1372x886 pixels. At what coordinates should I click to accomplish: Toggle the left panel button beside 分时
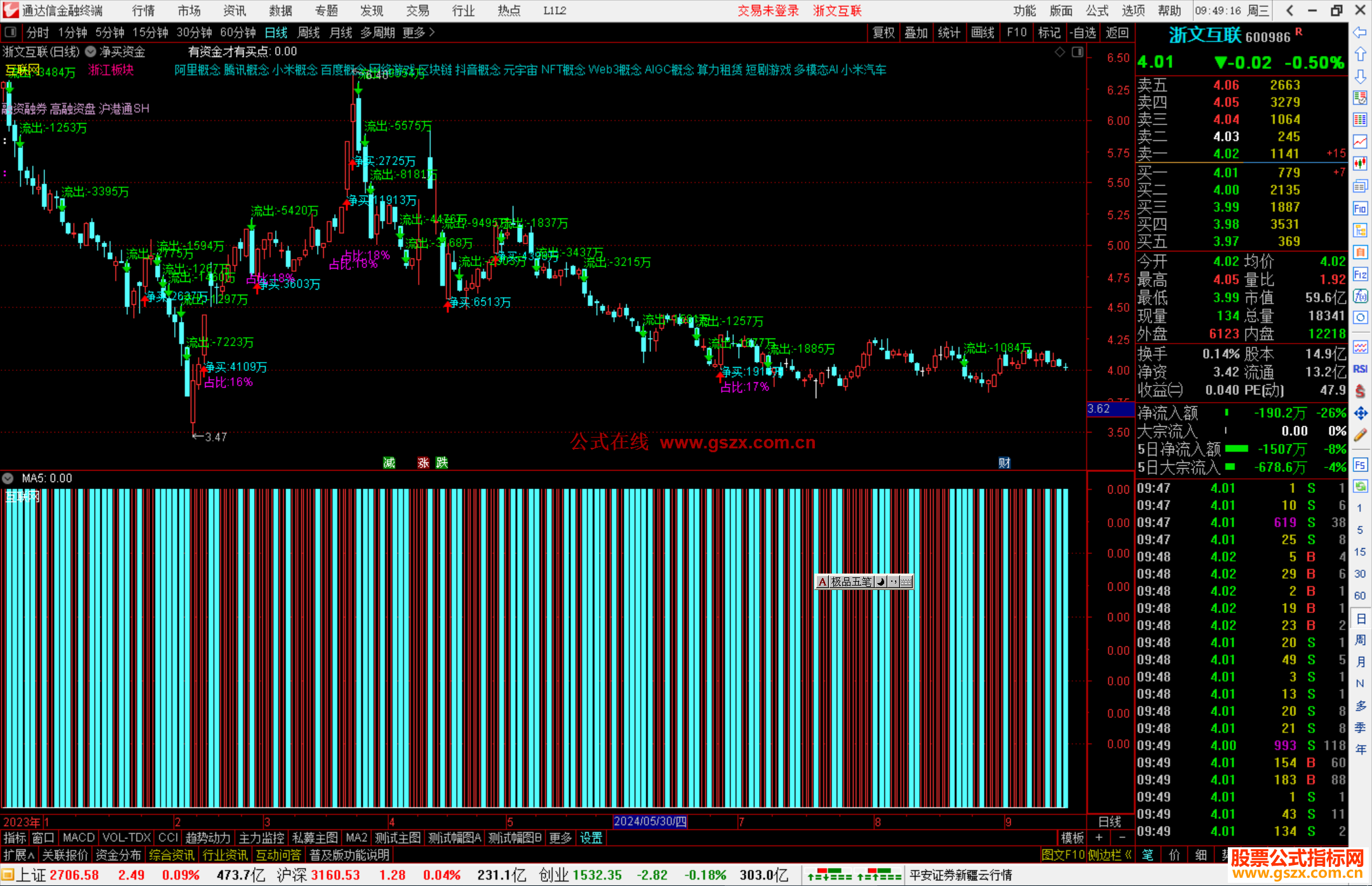tap(11, 32)
